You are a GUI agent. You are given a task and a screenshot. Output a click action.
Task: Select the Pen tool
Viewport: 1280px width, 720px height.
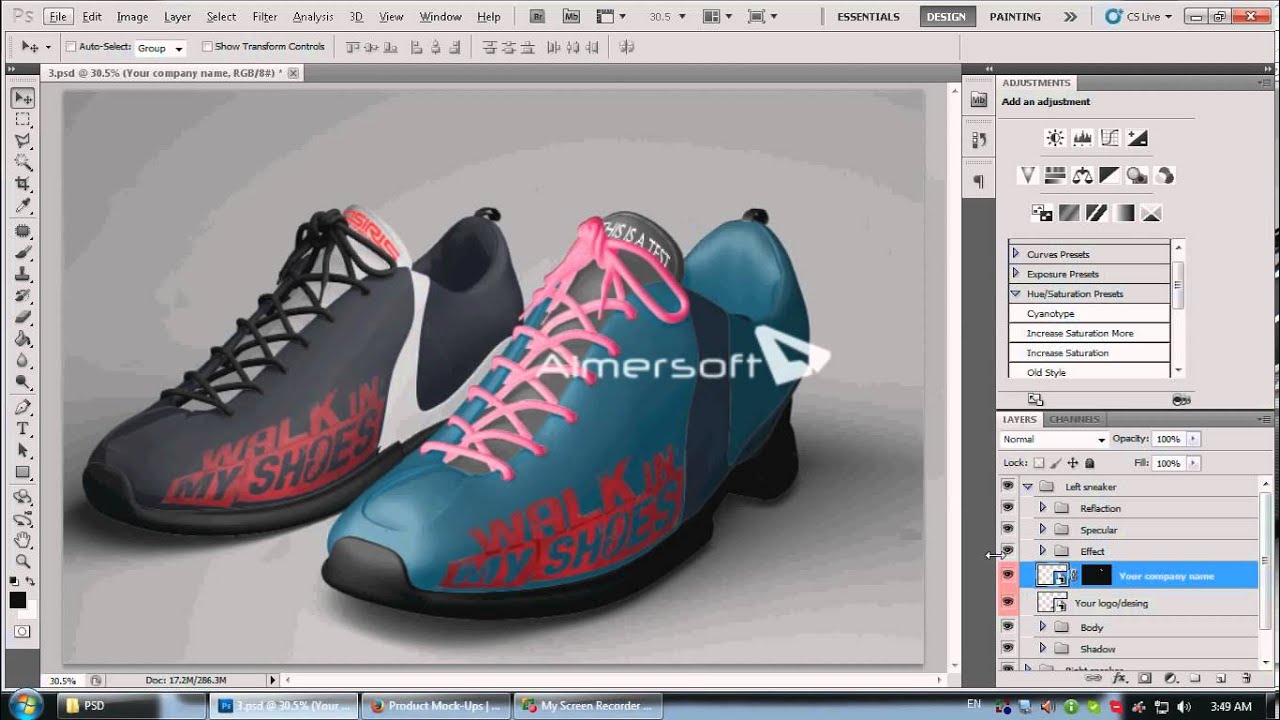[23, 407]
